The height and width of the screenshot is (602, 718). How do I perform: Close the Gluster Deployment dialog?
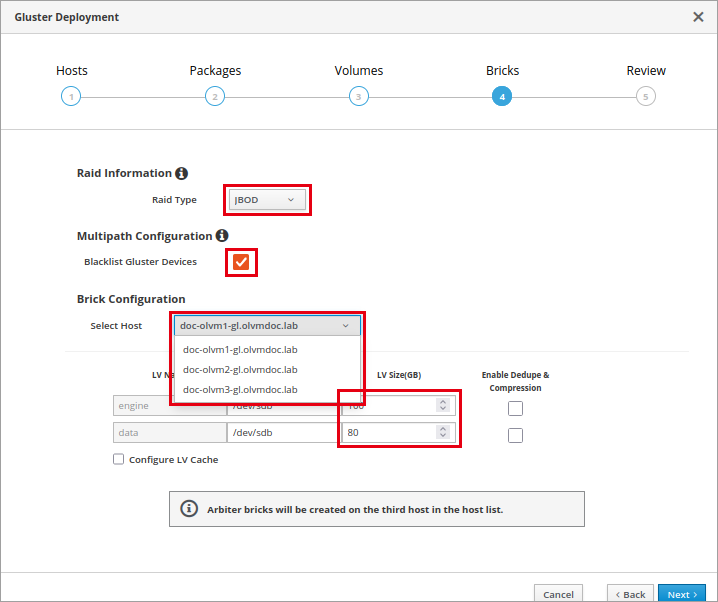pyautogui.click(x=698, y=17)
